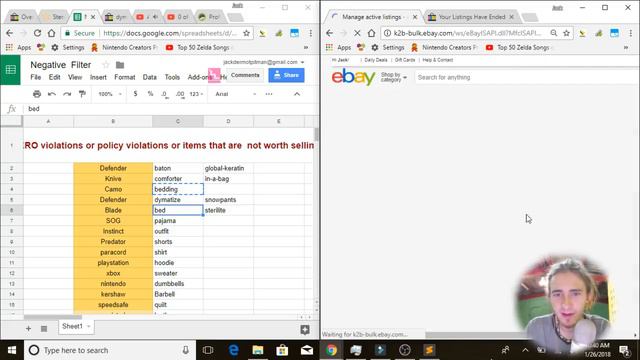This screenshot has width=640, height=360.
Task: Collapse the Sheets menus with the up chevron
Action: coord(297,94)
